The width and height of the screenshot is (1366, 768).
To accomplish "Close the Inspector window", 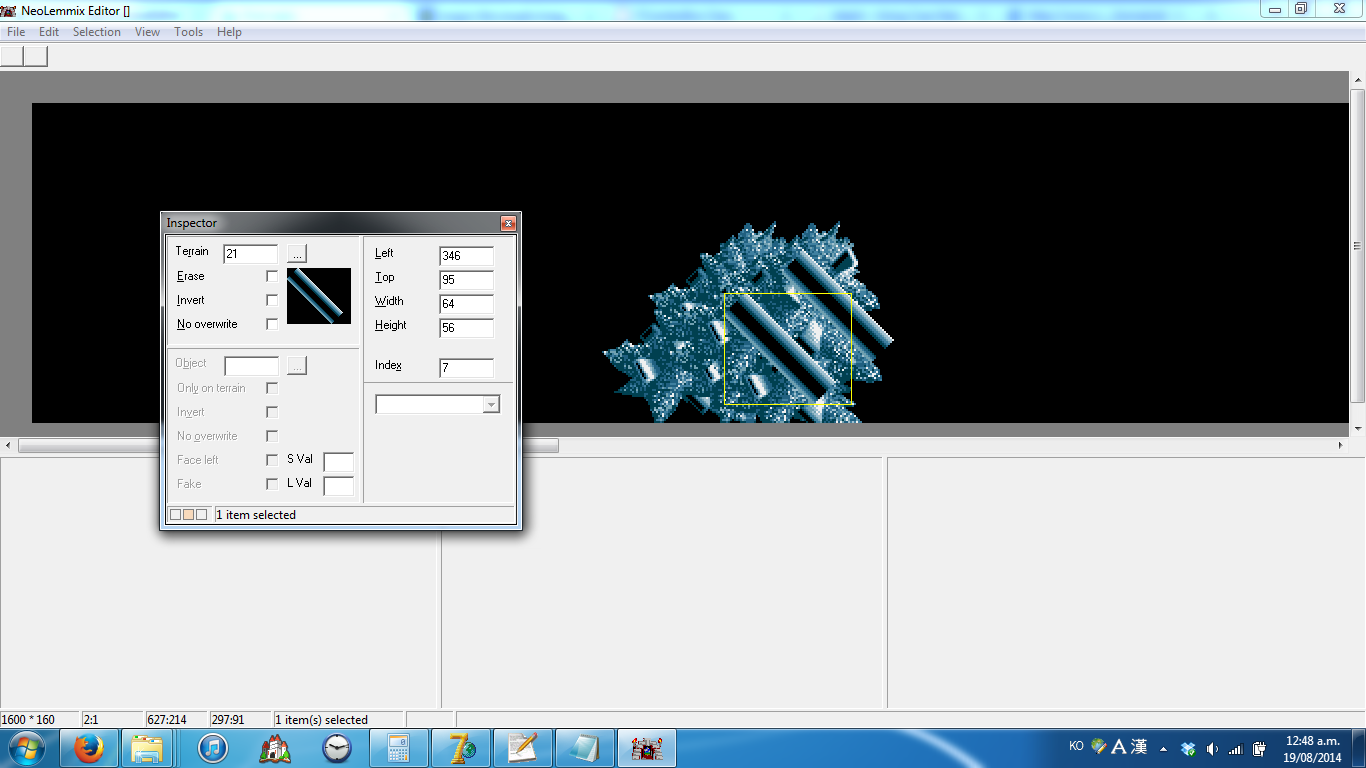I will 508,223.
